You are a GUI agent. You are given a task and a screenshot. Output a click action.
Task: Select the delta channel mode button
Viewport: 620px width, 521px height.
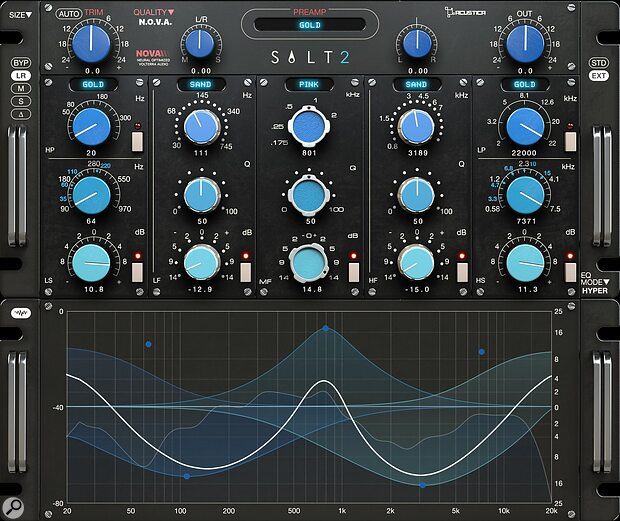click(x=21, y=114)
